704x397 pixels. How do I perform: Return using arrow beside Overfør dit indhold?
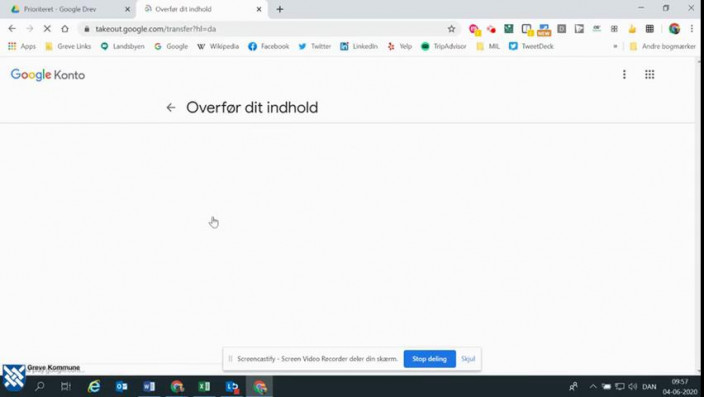click(x=171, y=107)
